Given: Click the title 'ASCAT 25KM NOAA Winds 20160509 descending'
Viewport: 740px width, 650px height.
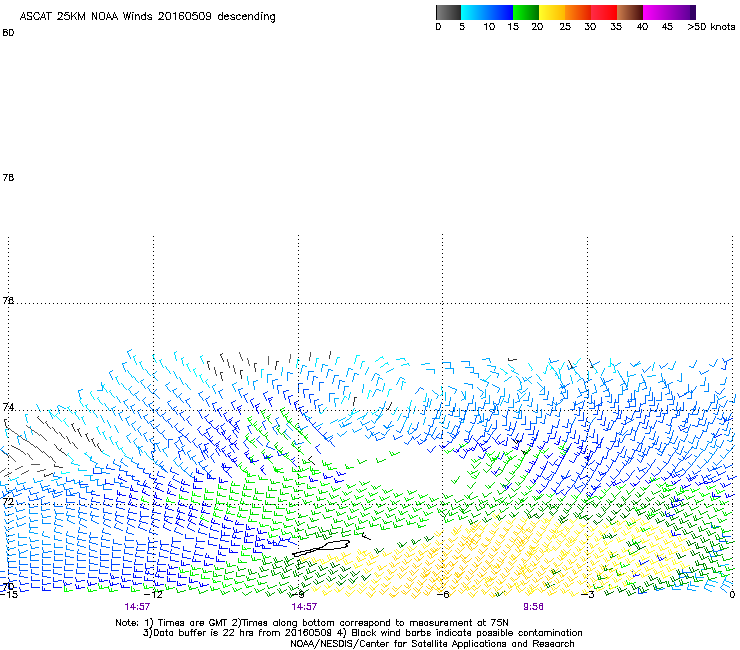Looking at the screenshot, I should 147,17.
